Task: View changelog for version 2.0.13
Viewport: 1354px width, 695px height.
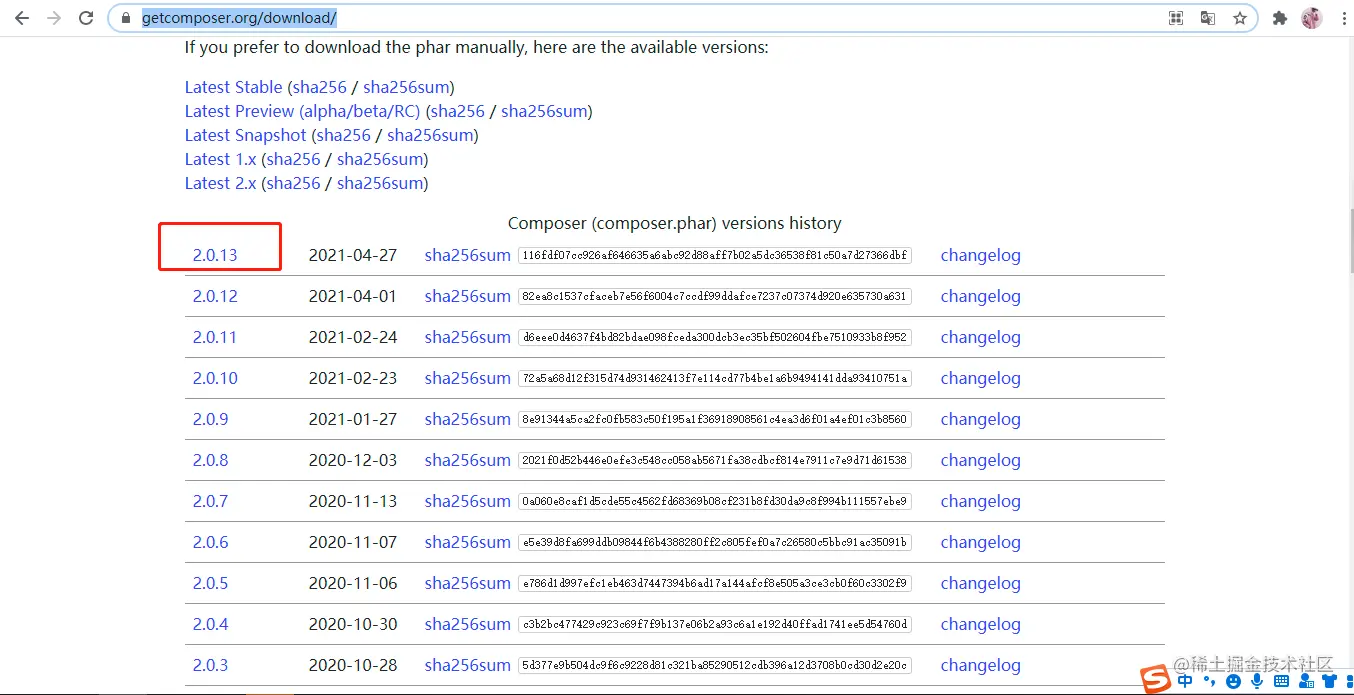Action: [980, 255]
